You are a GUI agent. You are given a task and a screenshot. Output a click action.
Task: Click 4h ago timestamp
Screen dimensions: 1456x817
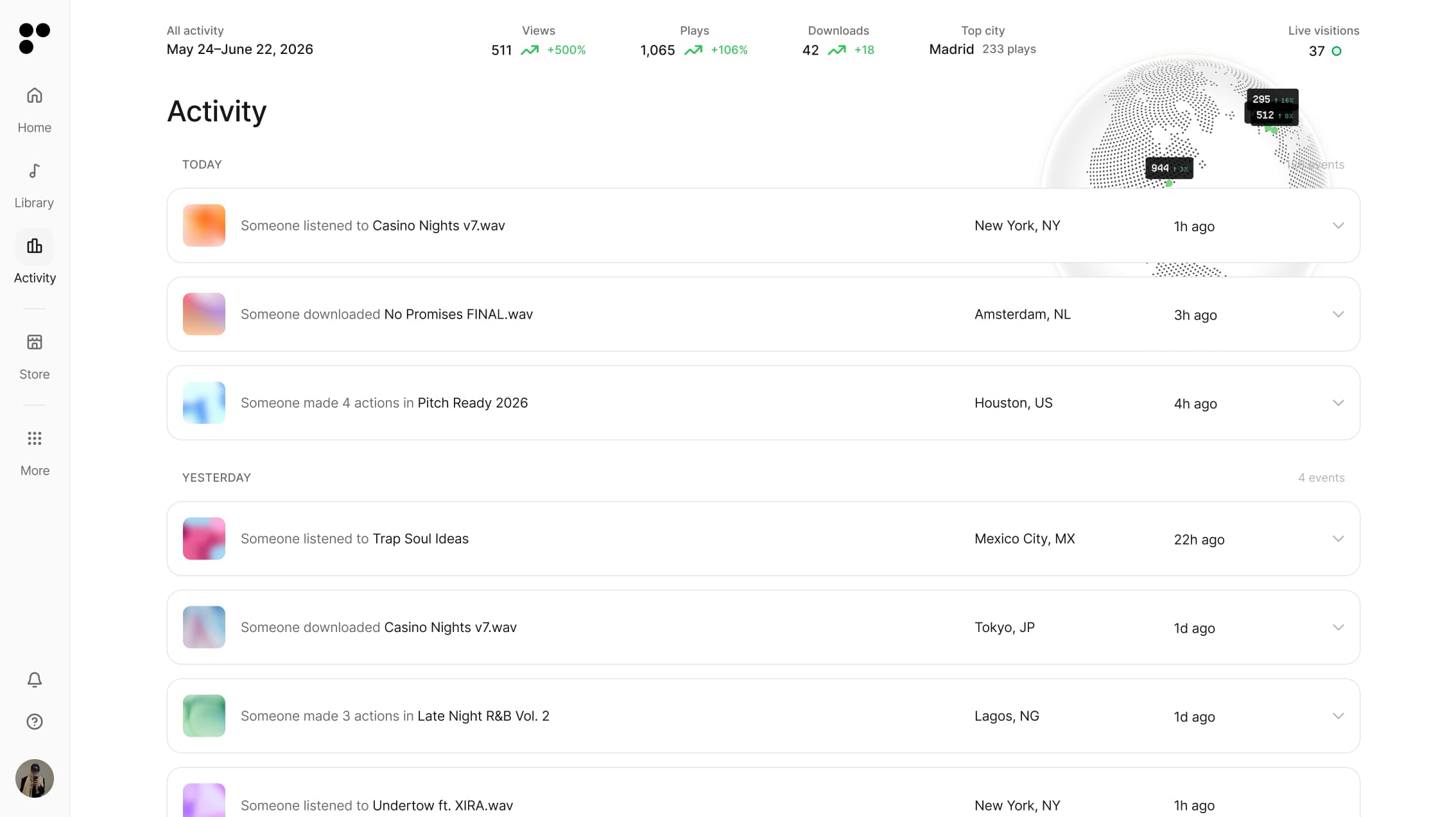click(1195, 403)
